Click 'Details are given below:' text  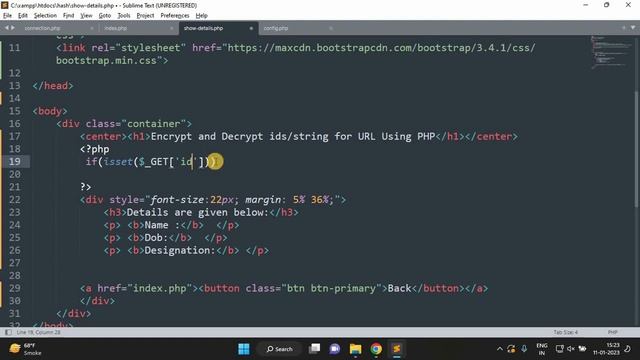[x=198, y=212]
